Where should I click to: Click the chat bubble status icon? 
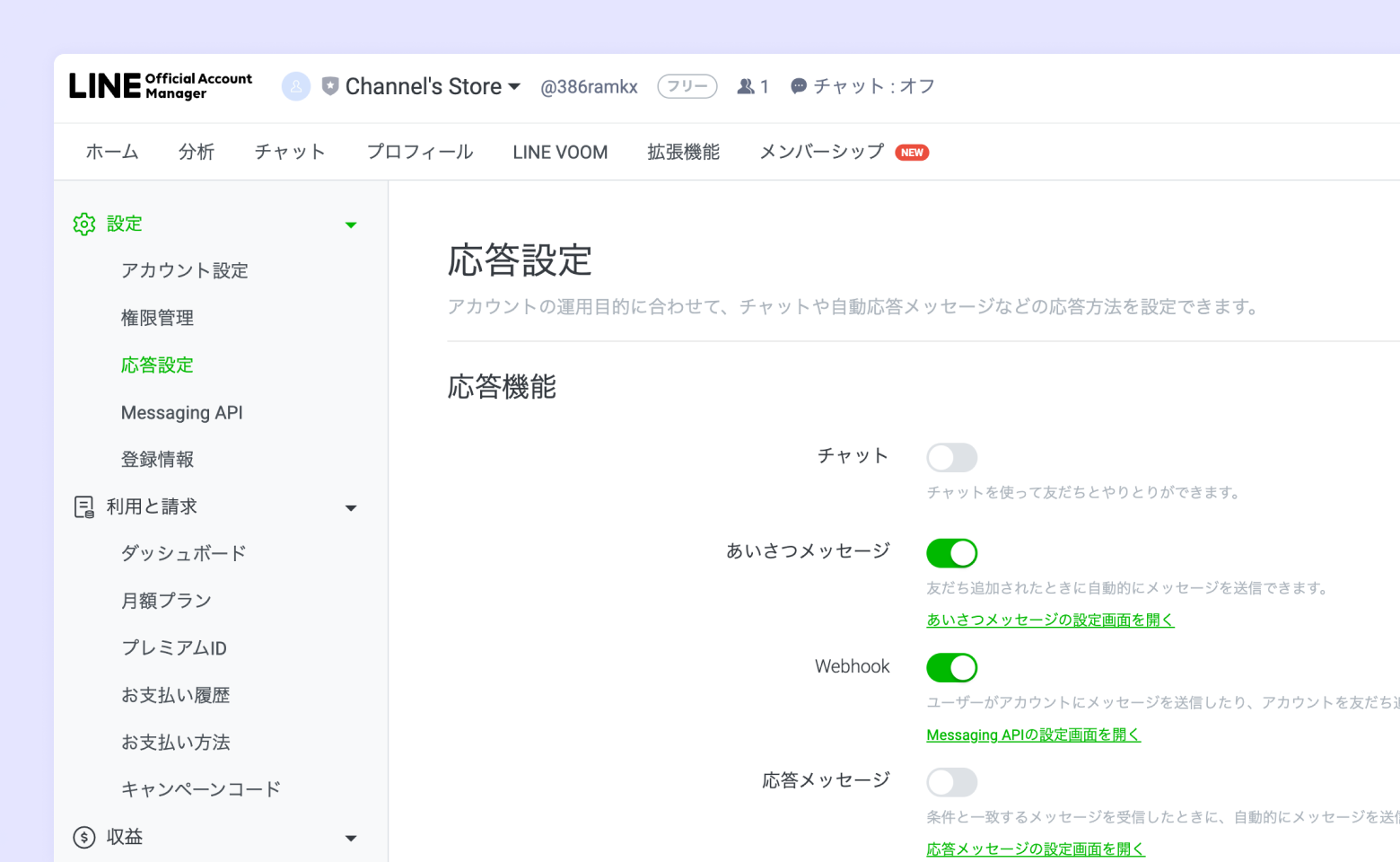pyautogui.click(x=799, y=86)
